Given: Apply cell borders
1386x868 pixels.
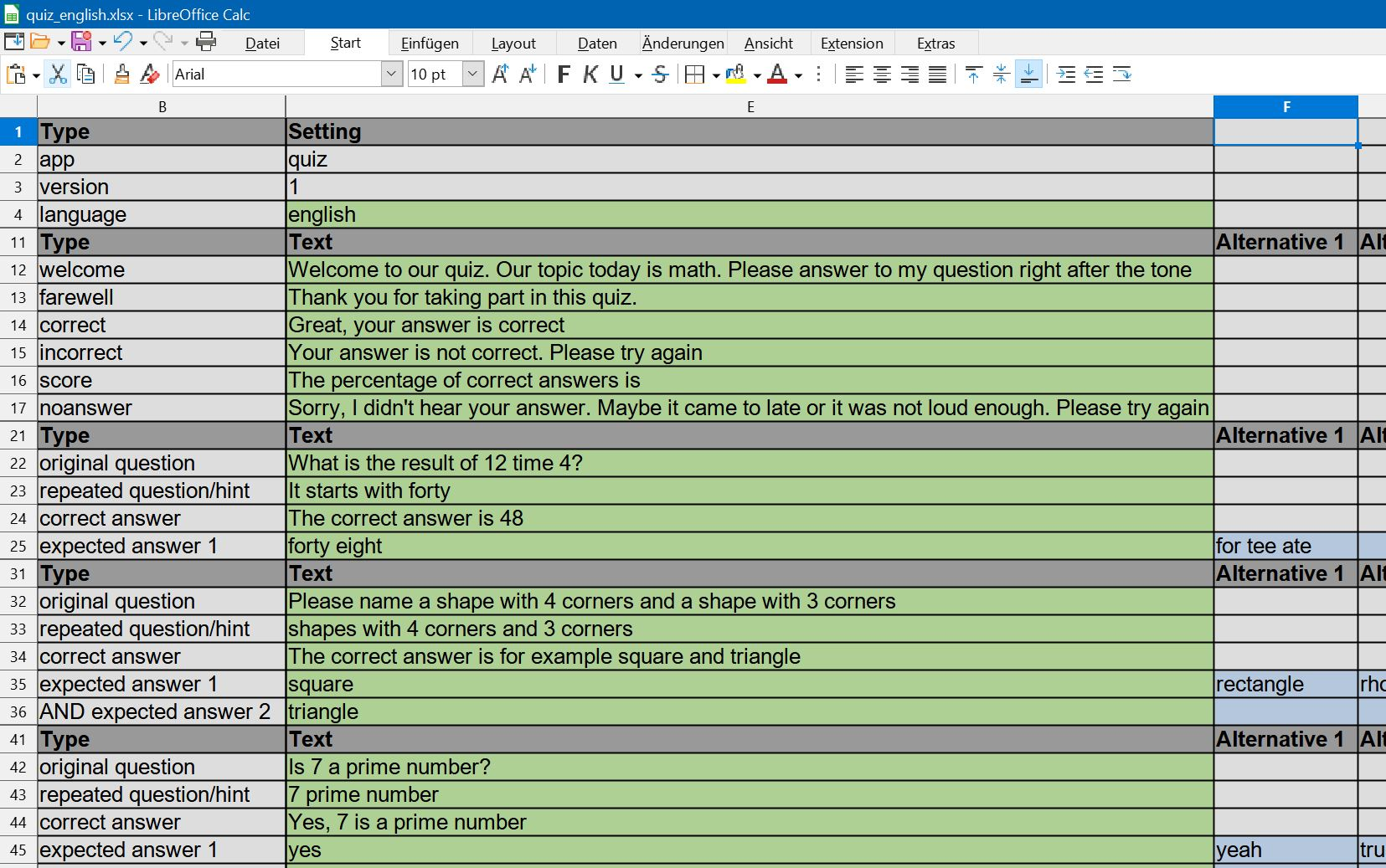Looking at the screenshot, I should [x=694, y=74].
